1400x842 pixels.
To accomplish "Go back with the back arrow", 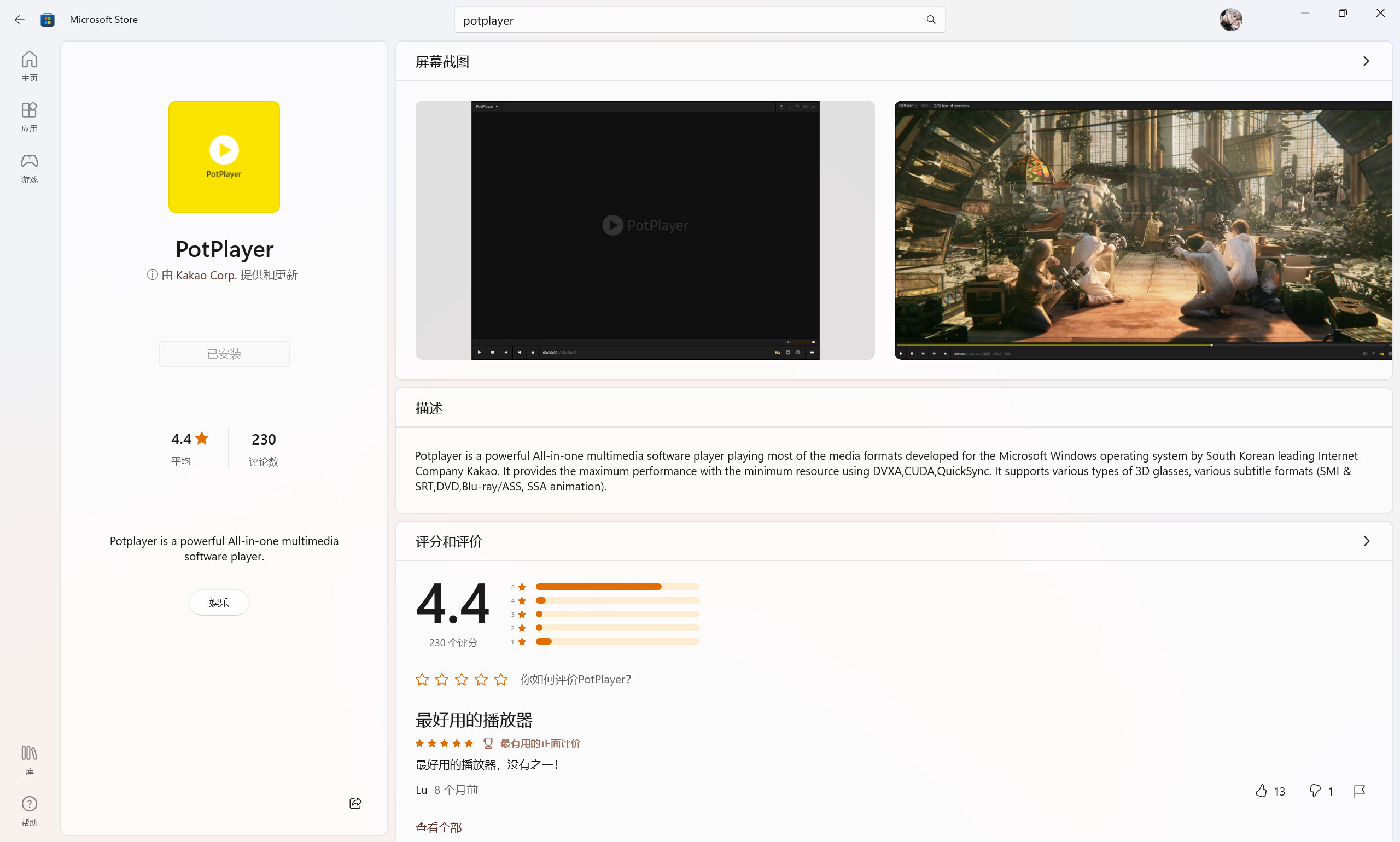I will [x=19, y=20].
